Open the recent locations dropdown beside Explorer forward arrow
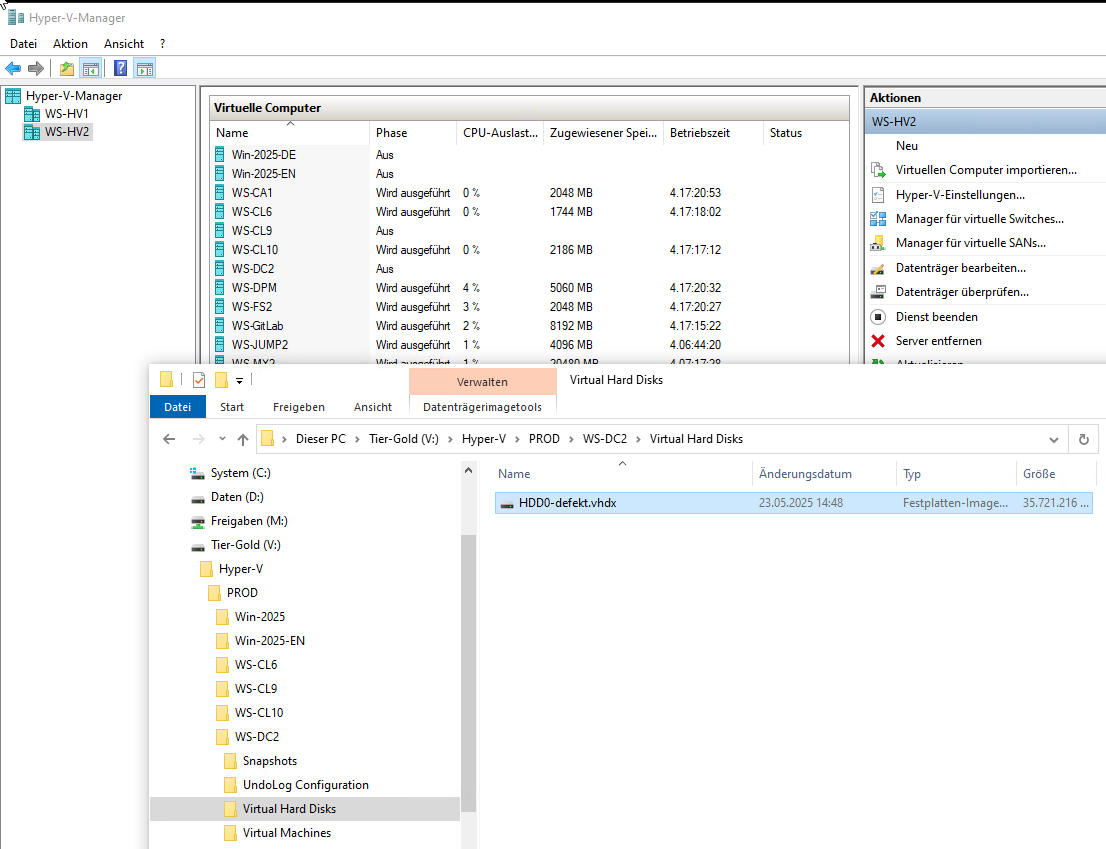 222,439
